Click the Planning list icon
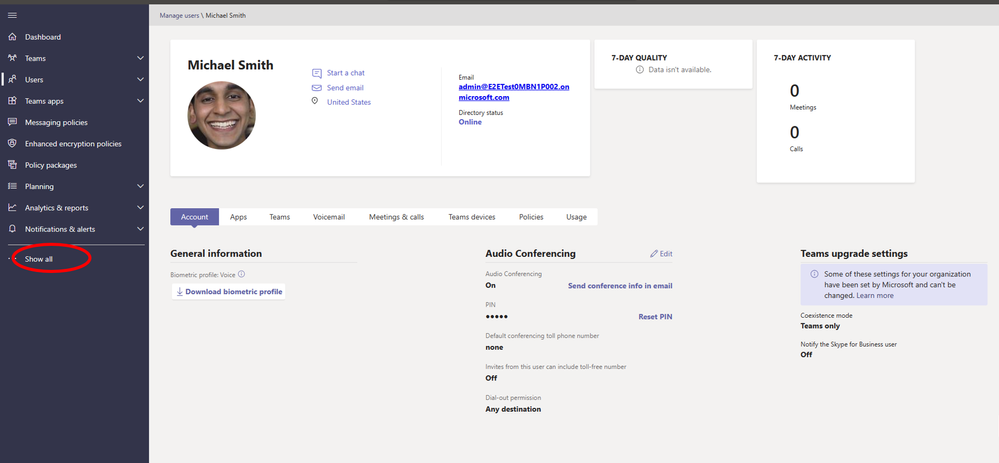This screenshot has height=463, width=999. click(12, 186)
